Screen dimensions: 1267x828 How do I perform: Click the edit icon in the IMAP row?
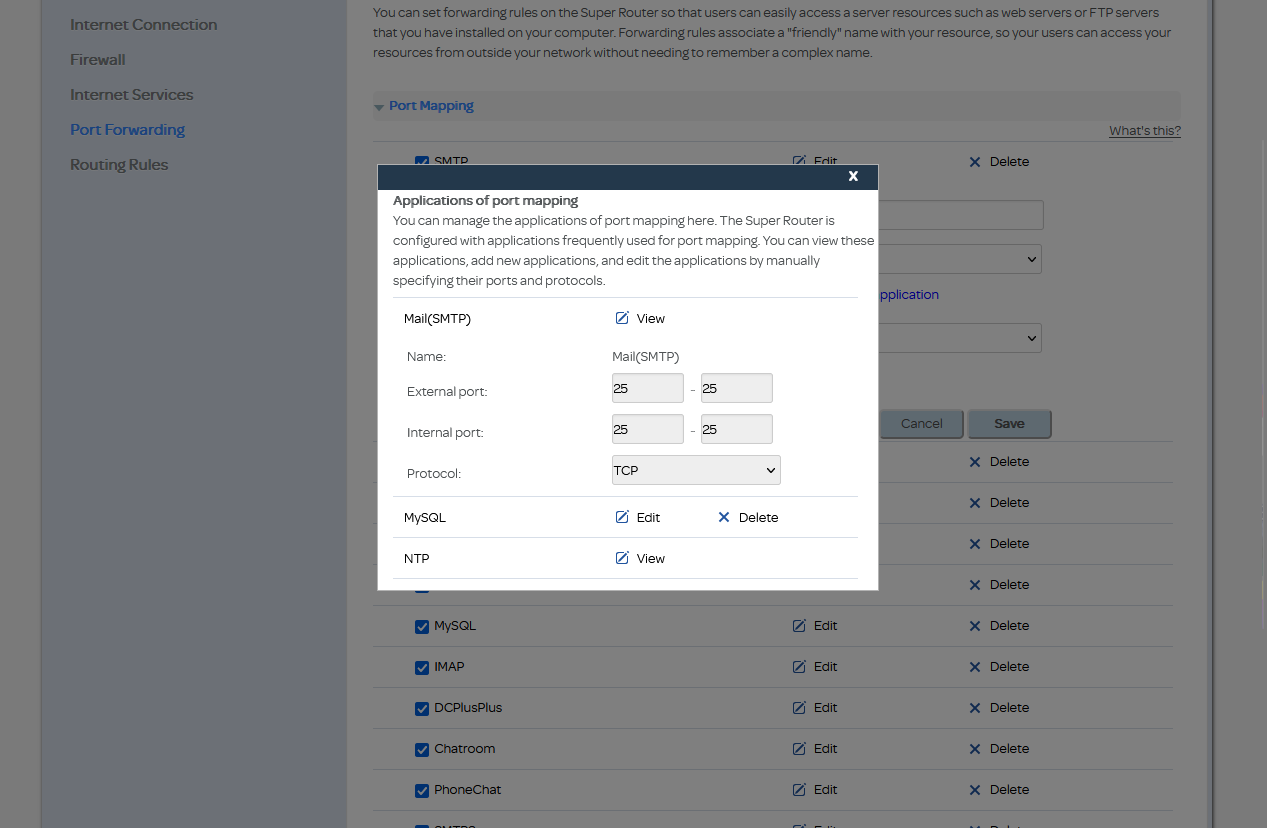coord(799,667)
